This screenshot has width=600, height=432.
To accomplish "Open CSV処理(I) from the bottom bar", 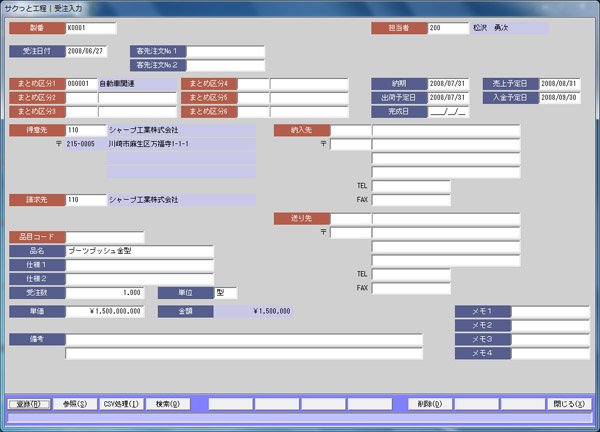I will [121, 404].
